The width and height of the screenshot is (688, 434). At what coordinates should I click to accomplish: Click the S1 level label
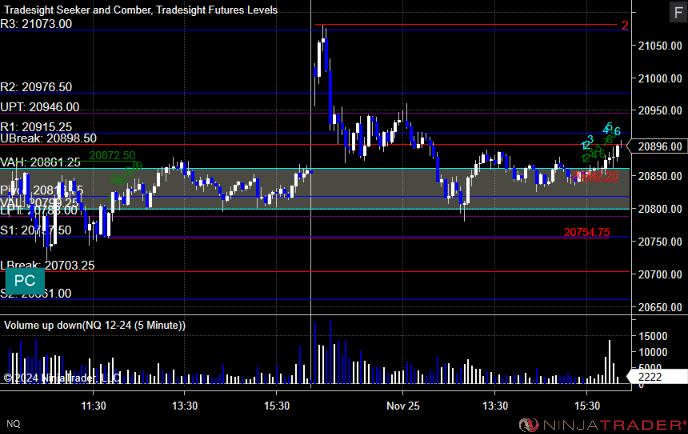click(x=36, y=230)
